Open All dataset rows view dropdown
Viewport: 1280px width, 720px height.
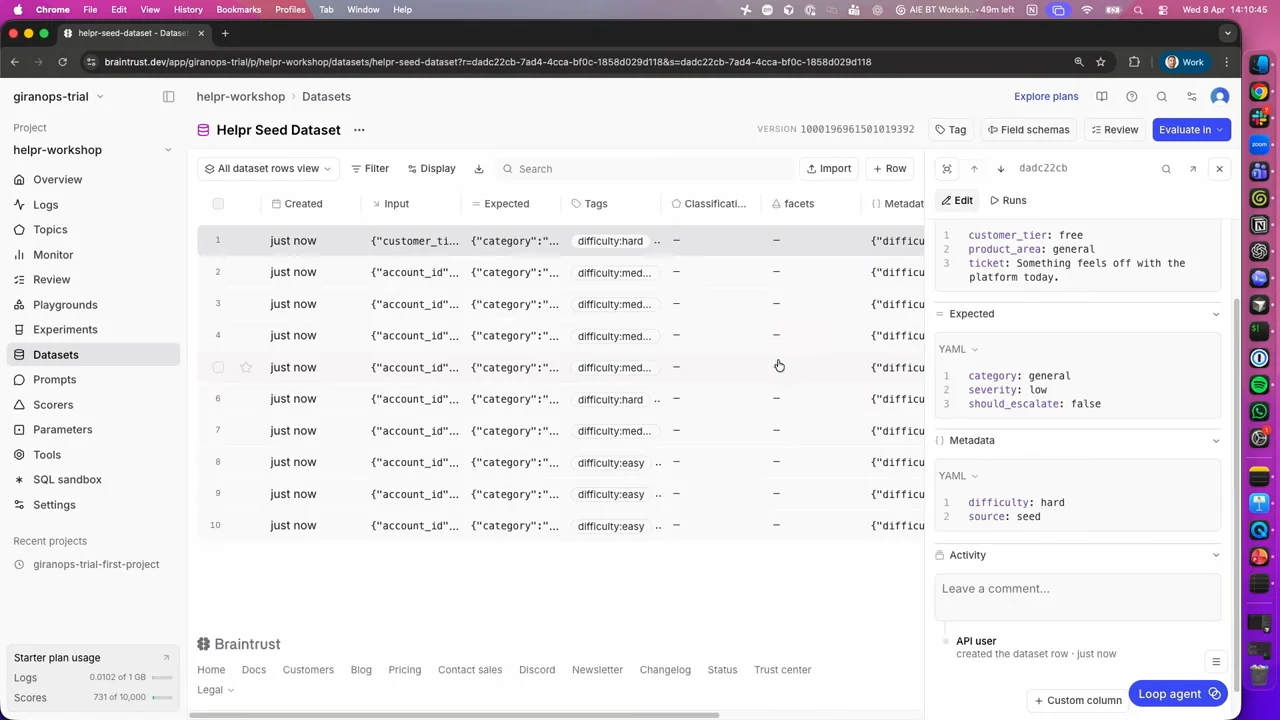[267, 169]
